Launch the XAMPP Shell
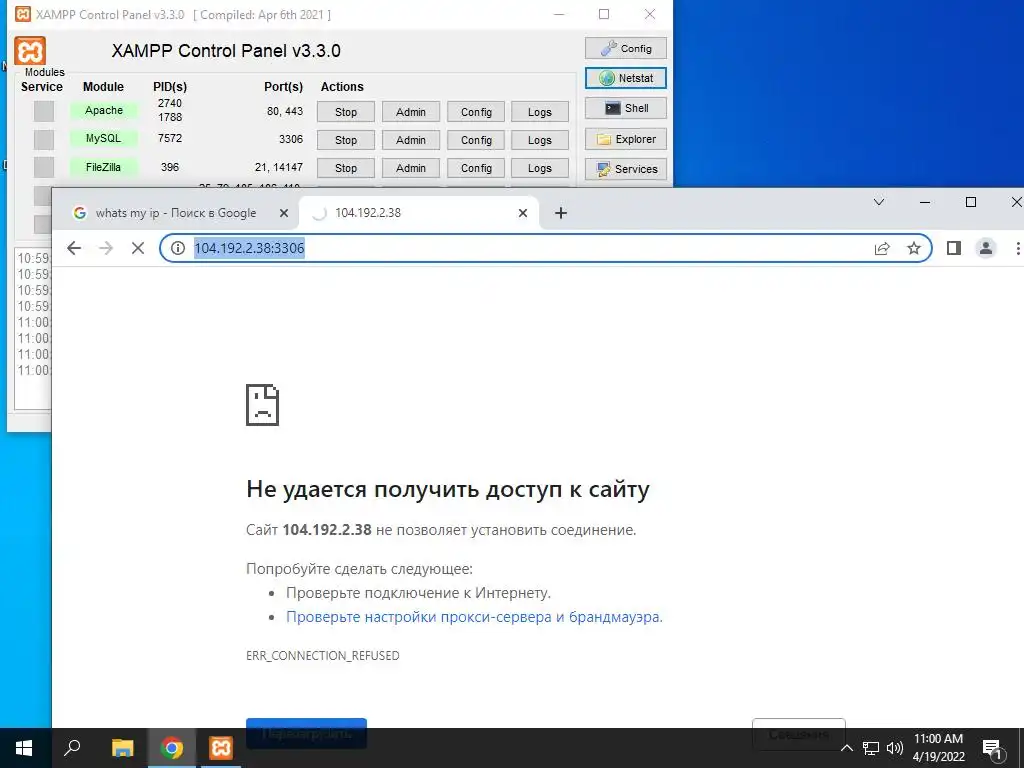 click(x=626, y=108)
